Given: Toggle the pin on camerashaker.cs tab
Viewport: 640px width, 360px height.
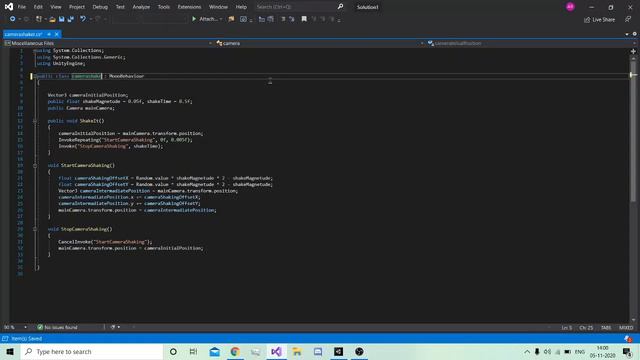Looking at the screenshot, I should coord(49,34).
